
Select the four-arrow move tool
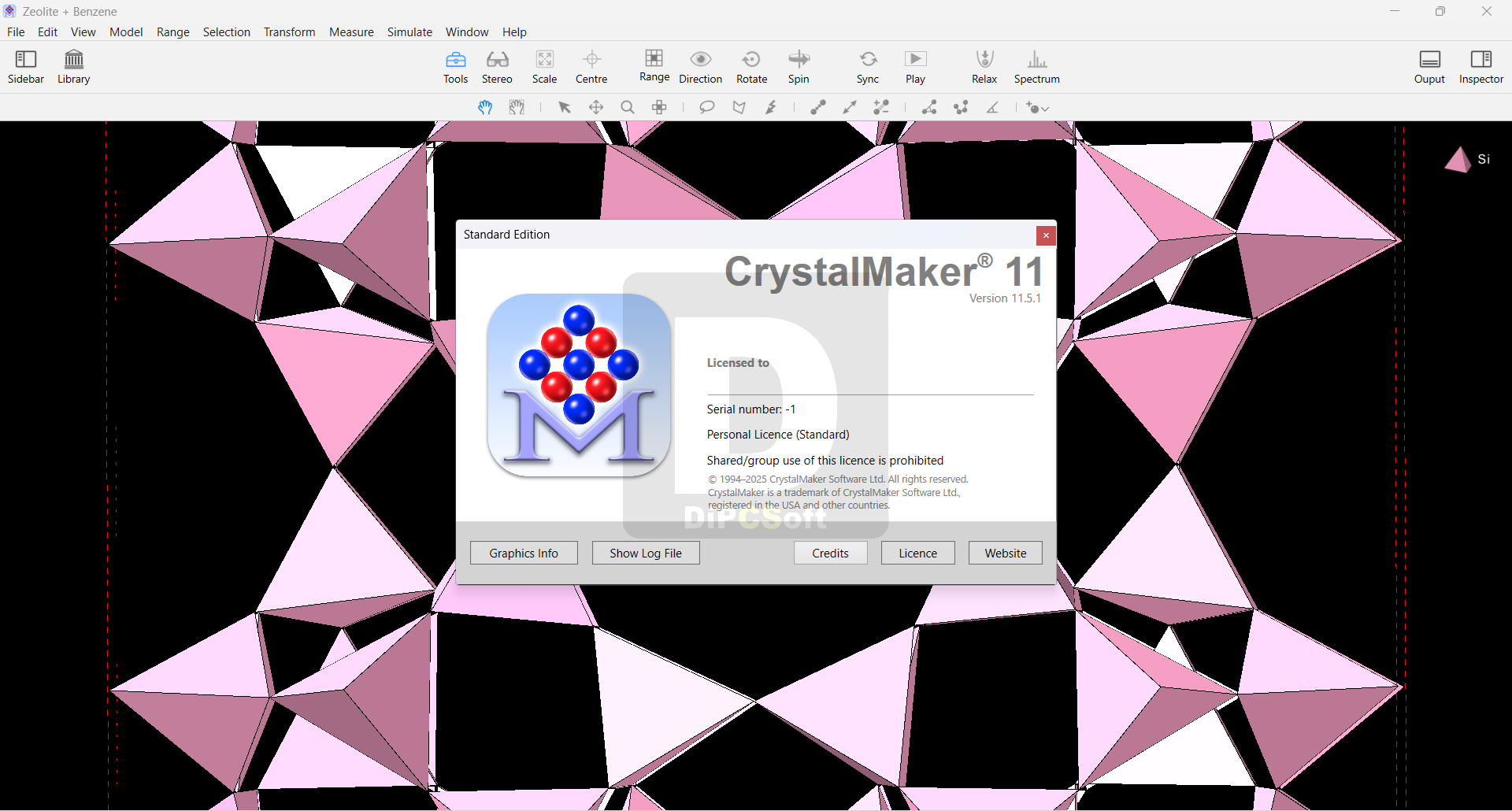coord(596,107)
